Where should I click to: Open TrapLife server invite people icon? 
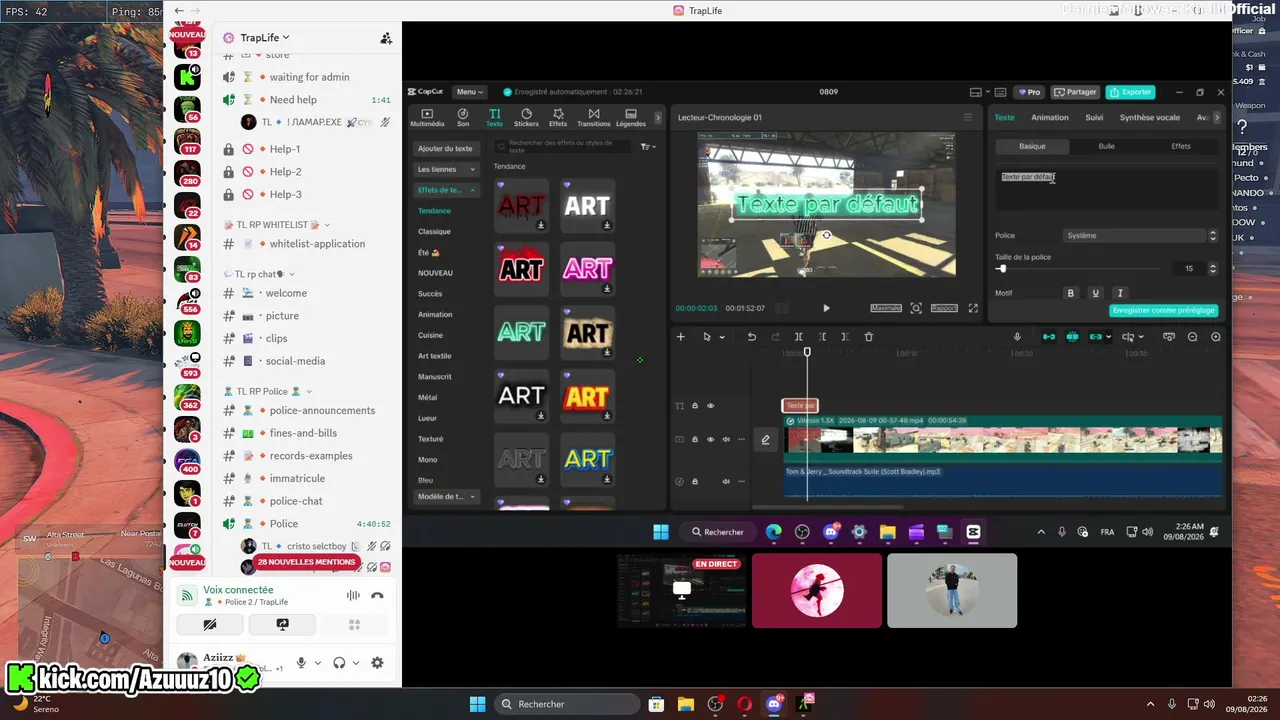[386, 38]
